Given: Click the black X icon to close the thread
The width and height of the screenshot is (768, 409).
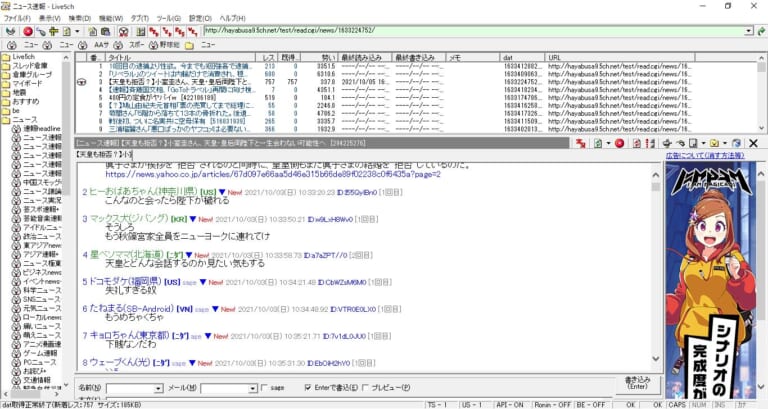Looking at the screenshot, I should pos(753,144).
